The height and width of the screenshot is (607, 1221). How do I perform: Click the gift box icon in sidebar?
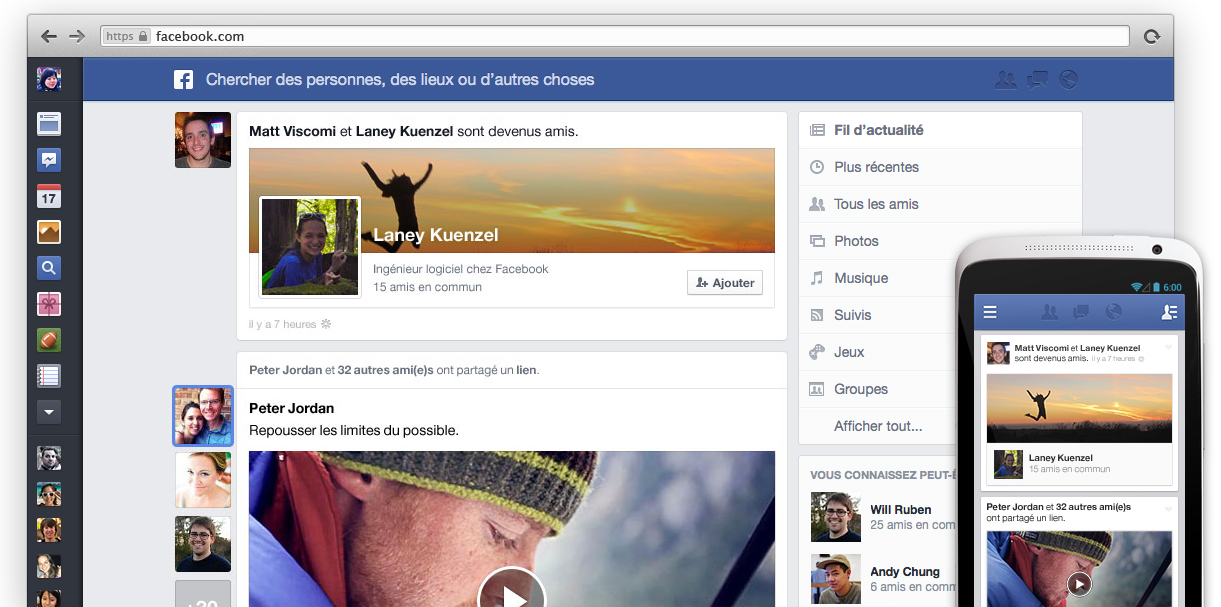[x=49, y=304]
